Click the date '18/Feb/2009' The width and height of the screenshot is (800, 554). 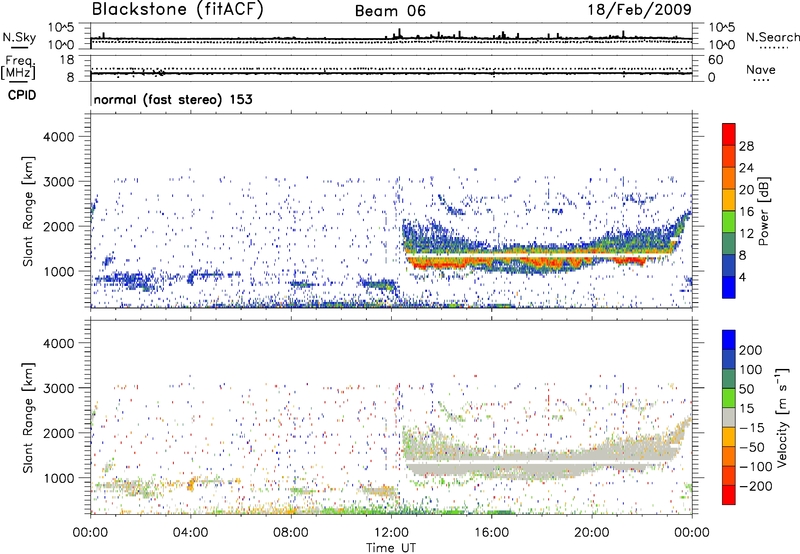click(639, 9)
